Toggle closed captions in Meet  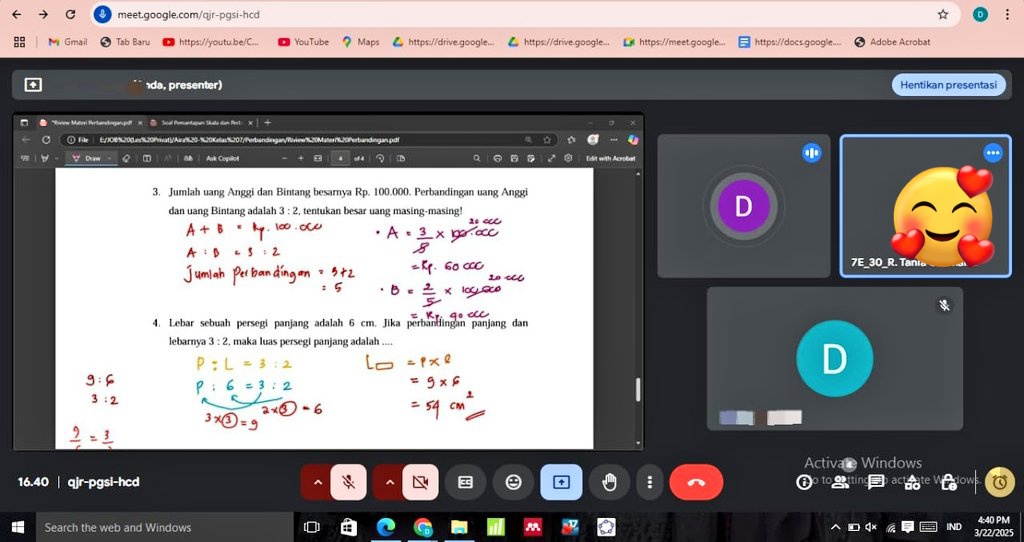(465, 482)
